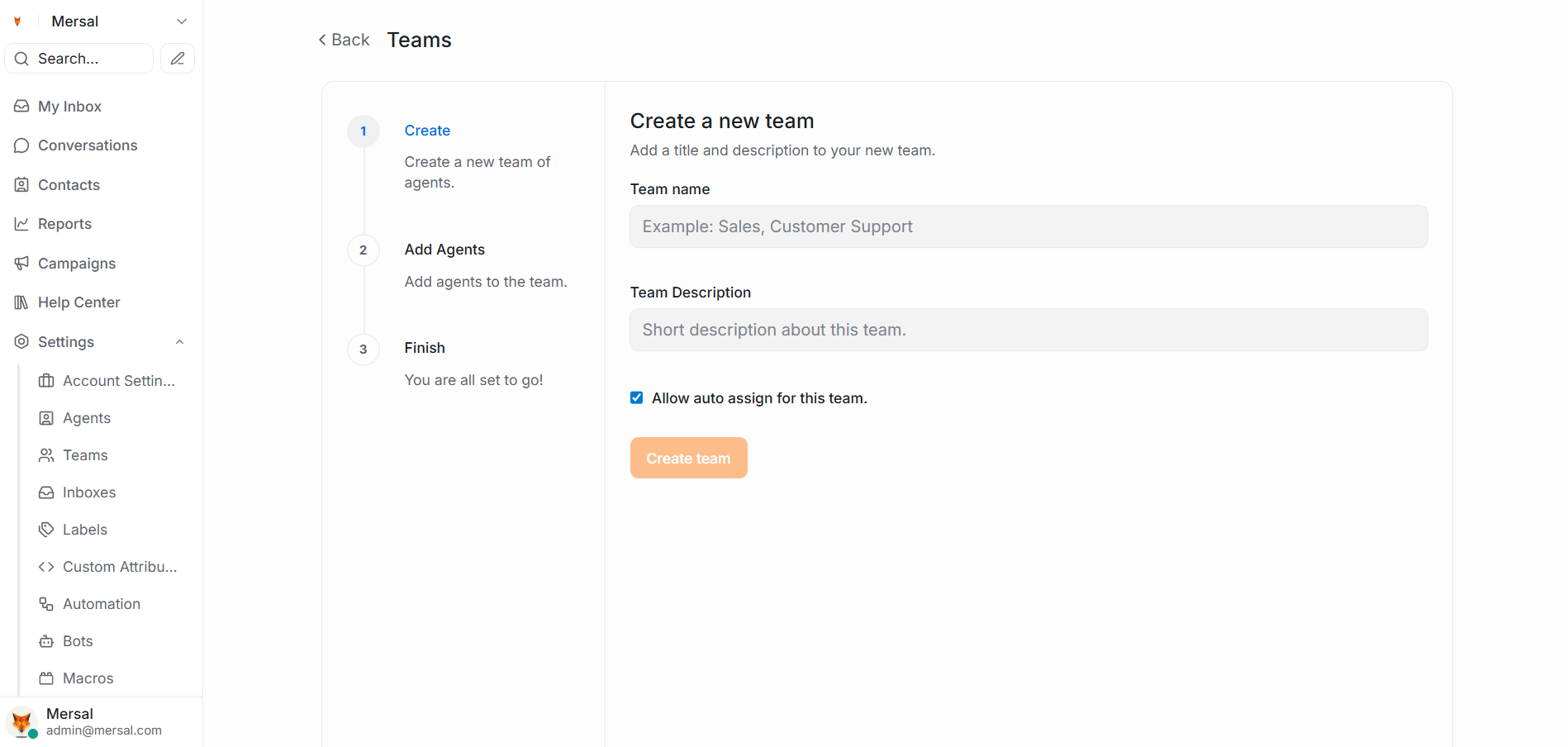Open the Help Center
The height and width of the screenshot is (747, 1568).
78,302
